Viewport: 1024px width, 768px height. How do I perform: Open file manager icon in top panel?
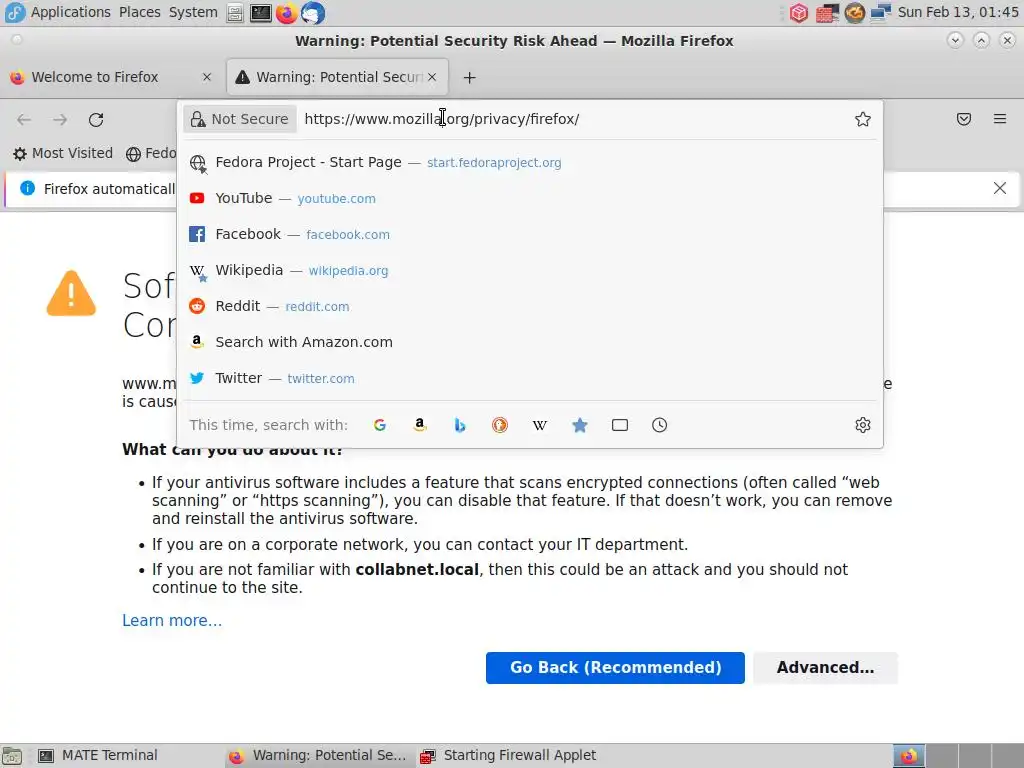click(235, 12)
